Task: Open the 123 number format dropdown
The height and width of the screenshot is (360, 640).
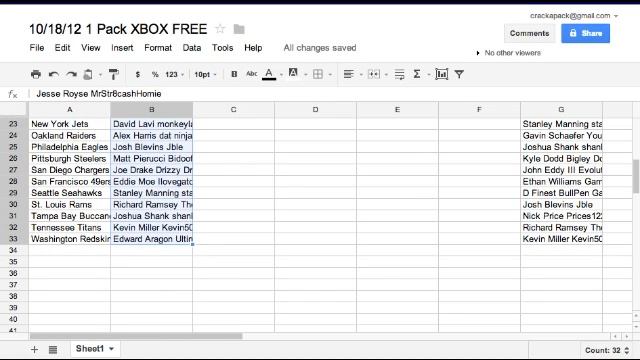Action: pyautogui.click(x=174, y=74)
